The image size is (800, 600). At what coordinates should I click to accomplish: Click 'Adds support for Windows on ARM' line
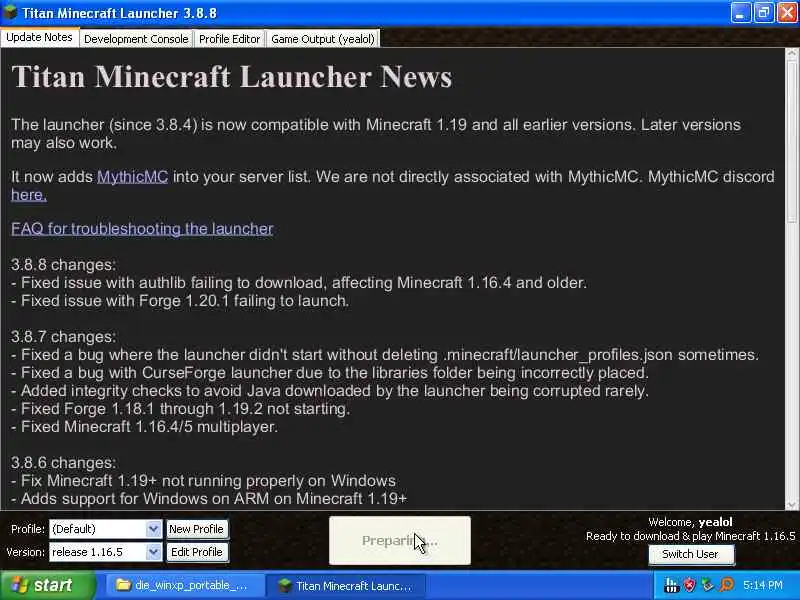(209, 498)
